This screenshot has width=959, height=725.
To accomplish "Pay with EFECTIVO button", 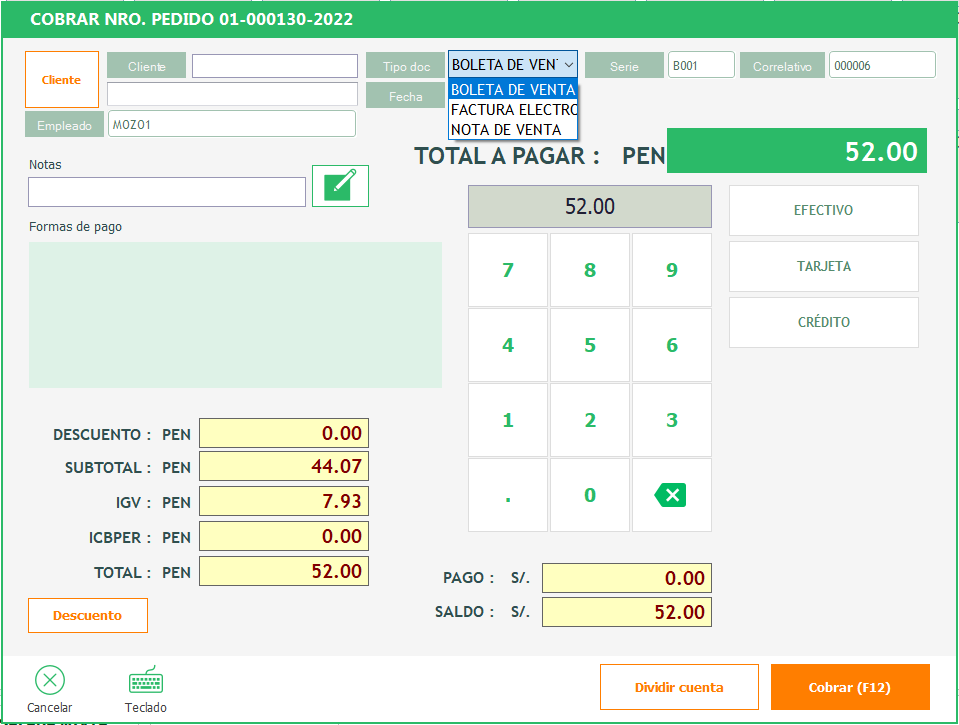I will (x=823, y=211).
